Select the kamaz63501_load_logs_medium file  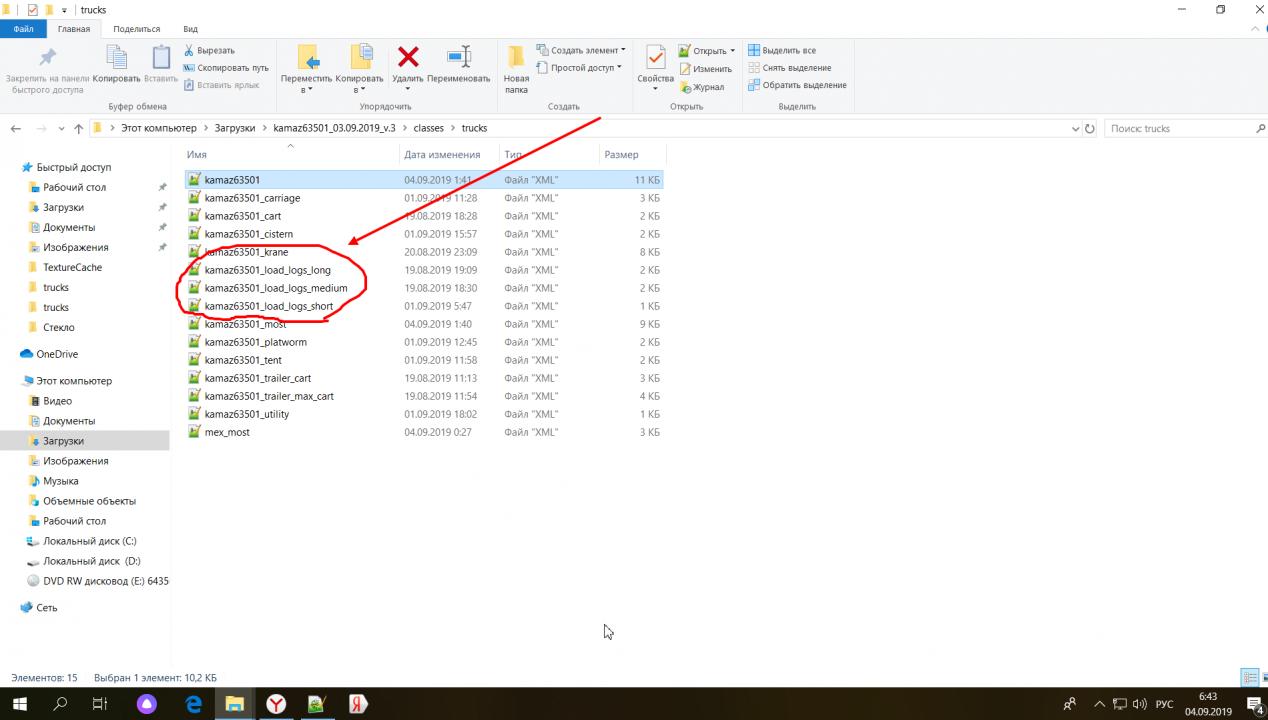pos(275,288)
